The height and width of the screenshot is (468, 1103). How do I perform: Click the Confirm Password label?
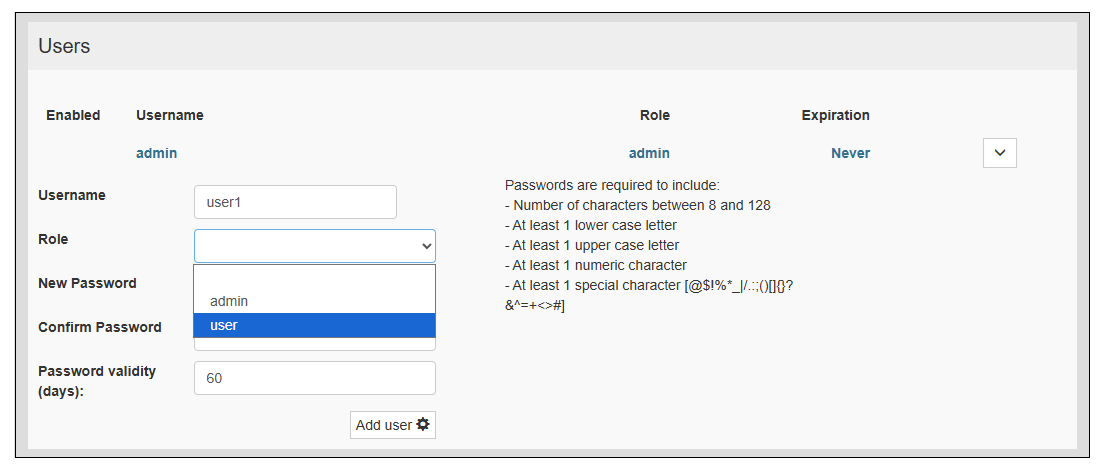click(100, 327)
